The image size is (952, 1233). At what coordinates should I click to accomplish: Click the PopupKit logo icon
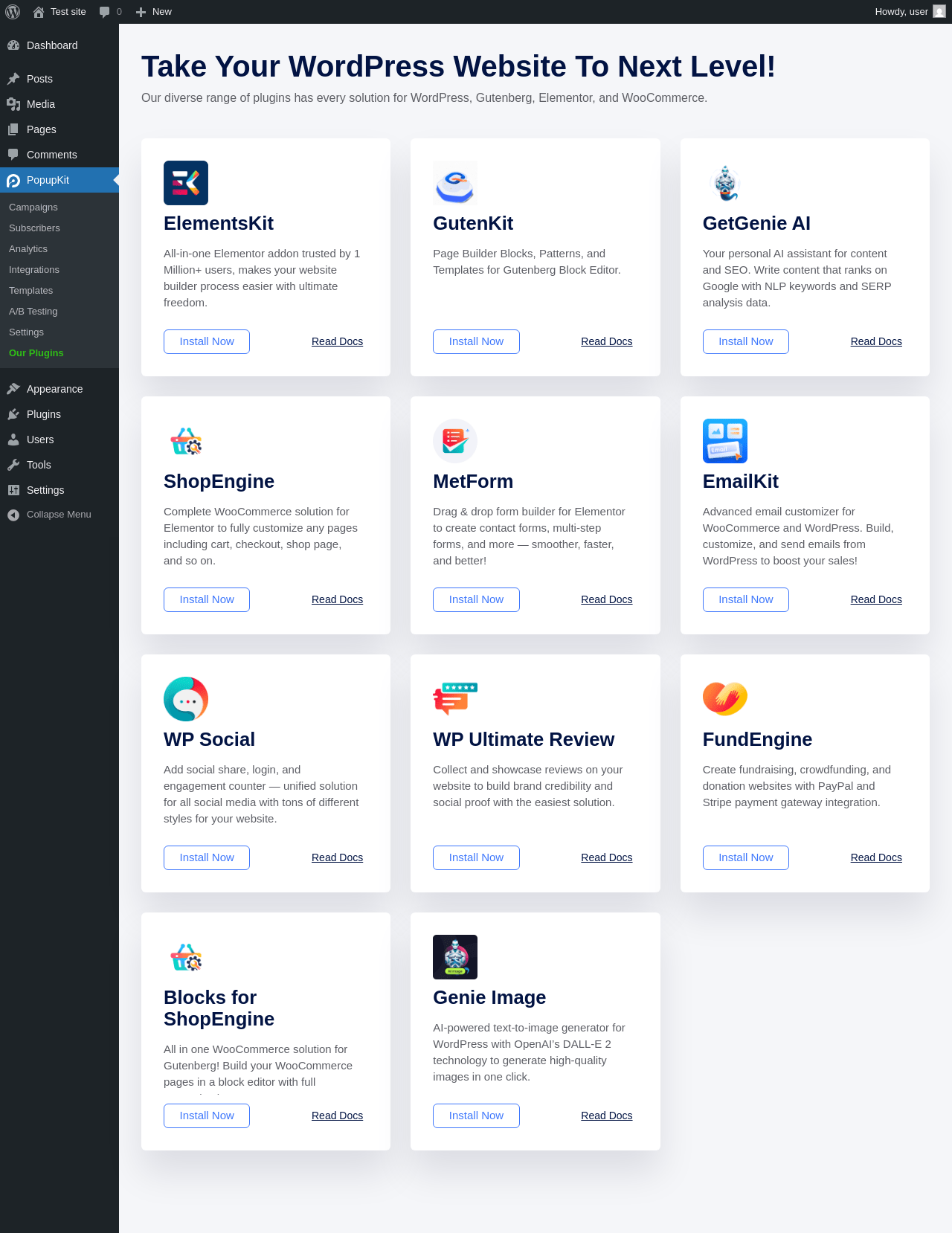click(x=13, y=180)
